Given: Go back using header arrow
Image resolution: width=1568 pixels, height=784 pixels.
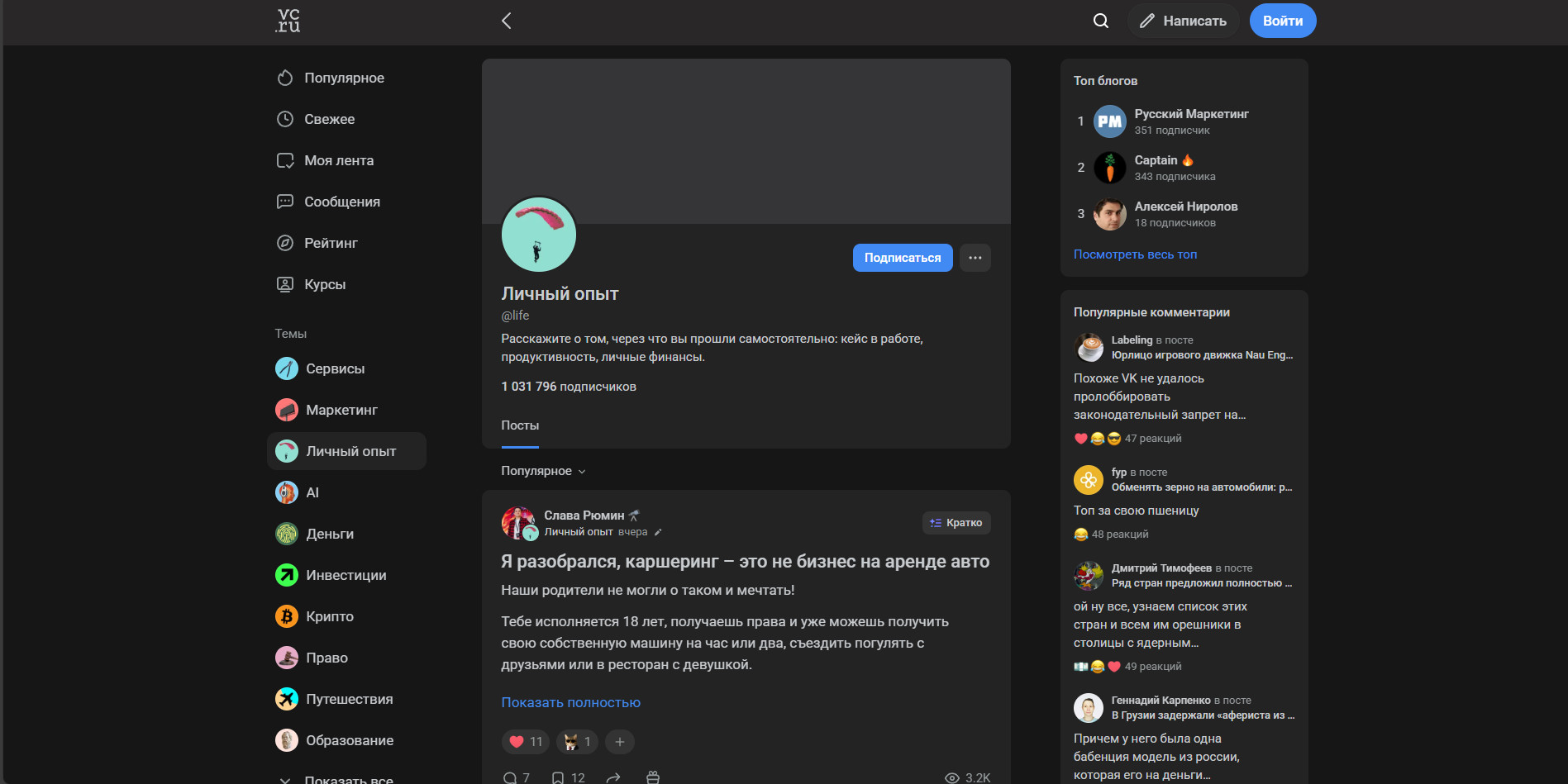Looking at the screenshot, I should [x=507, y=21].
